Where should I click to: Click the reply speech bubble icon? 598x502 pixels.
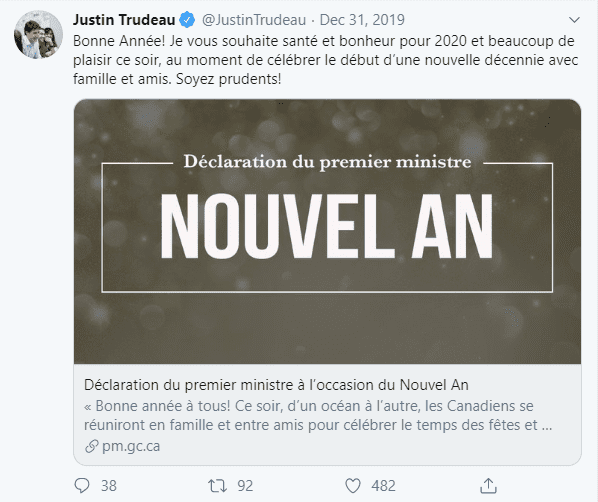(x=82, y=486)
